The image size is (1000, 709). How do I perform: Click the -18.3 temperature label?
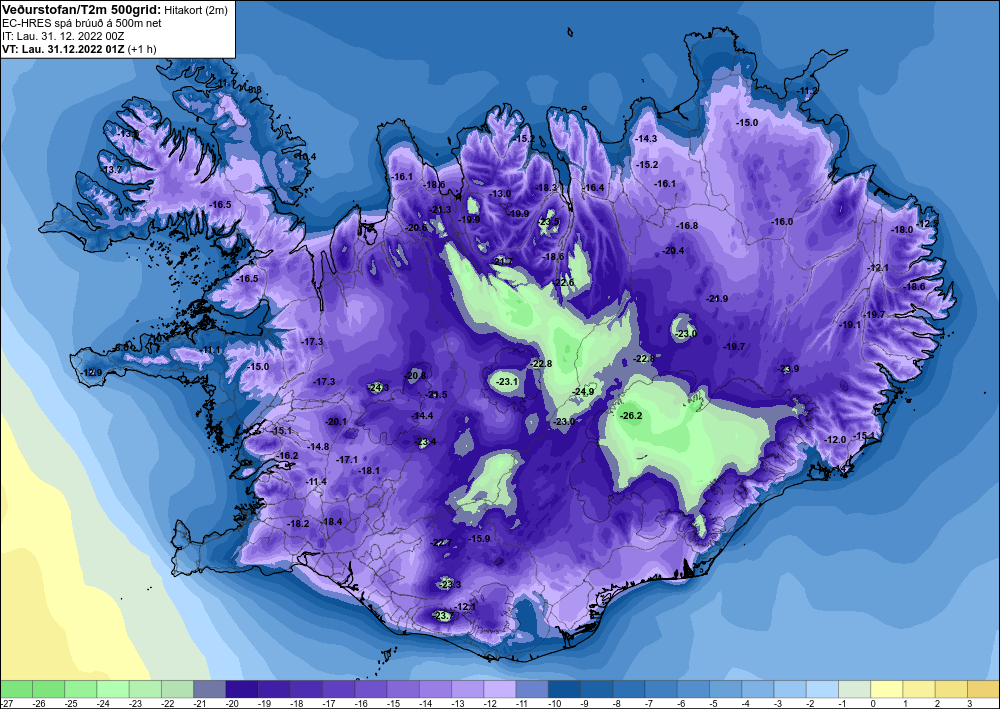pos(547,187)
